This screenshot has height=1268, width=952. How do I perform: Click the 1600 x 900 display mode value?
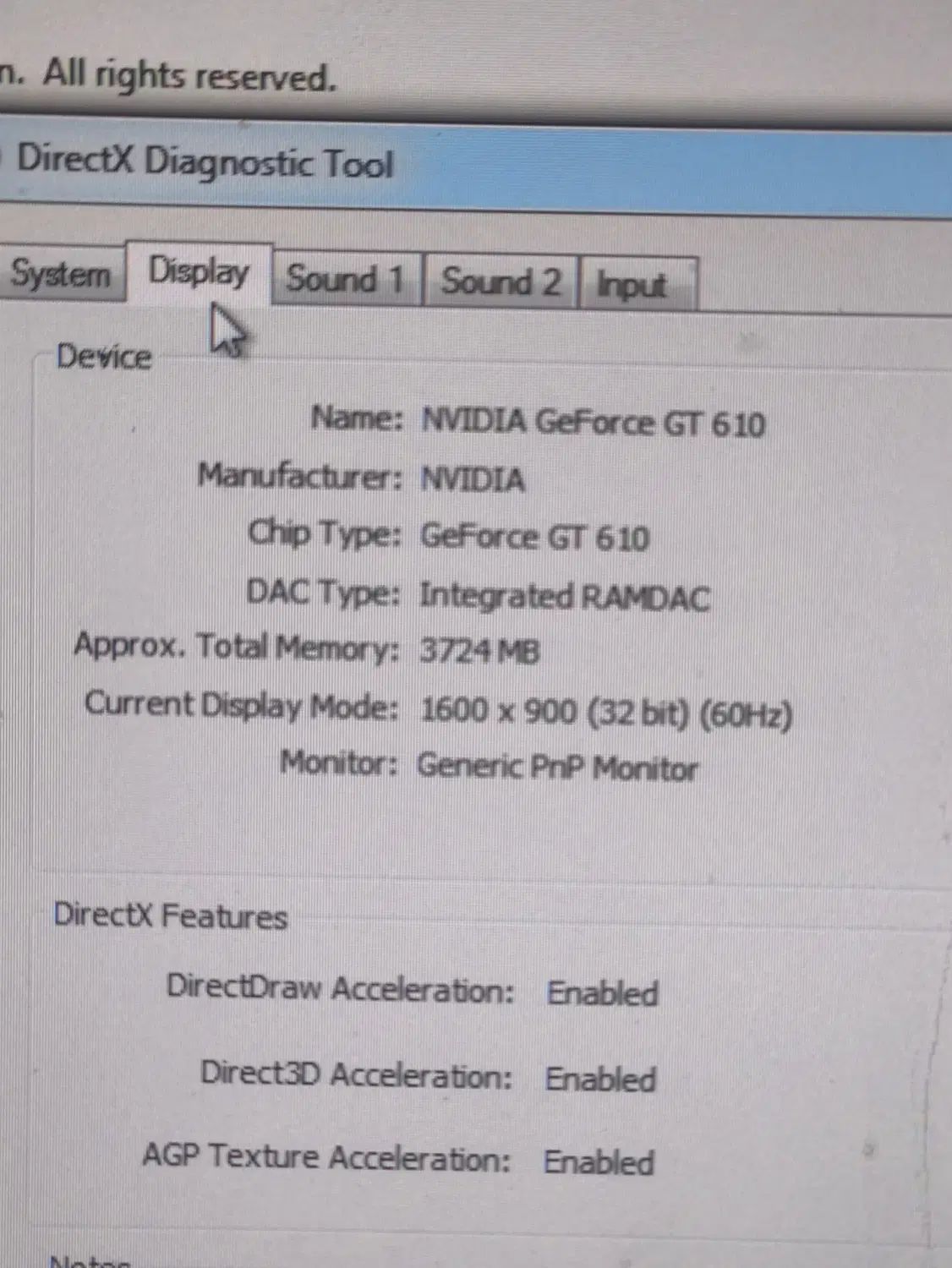606,712
